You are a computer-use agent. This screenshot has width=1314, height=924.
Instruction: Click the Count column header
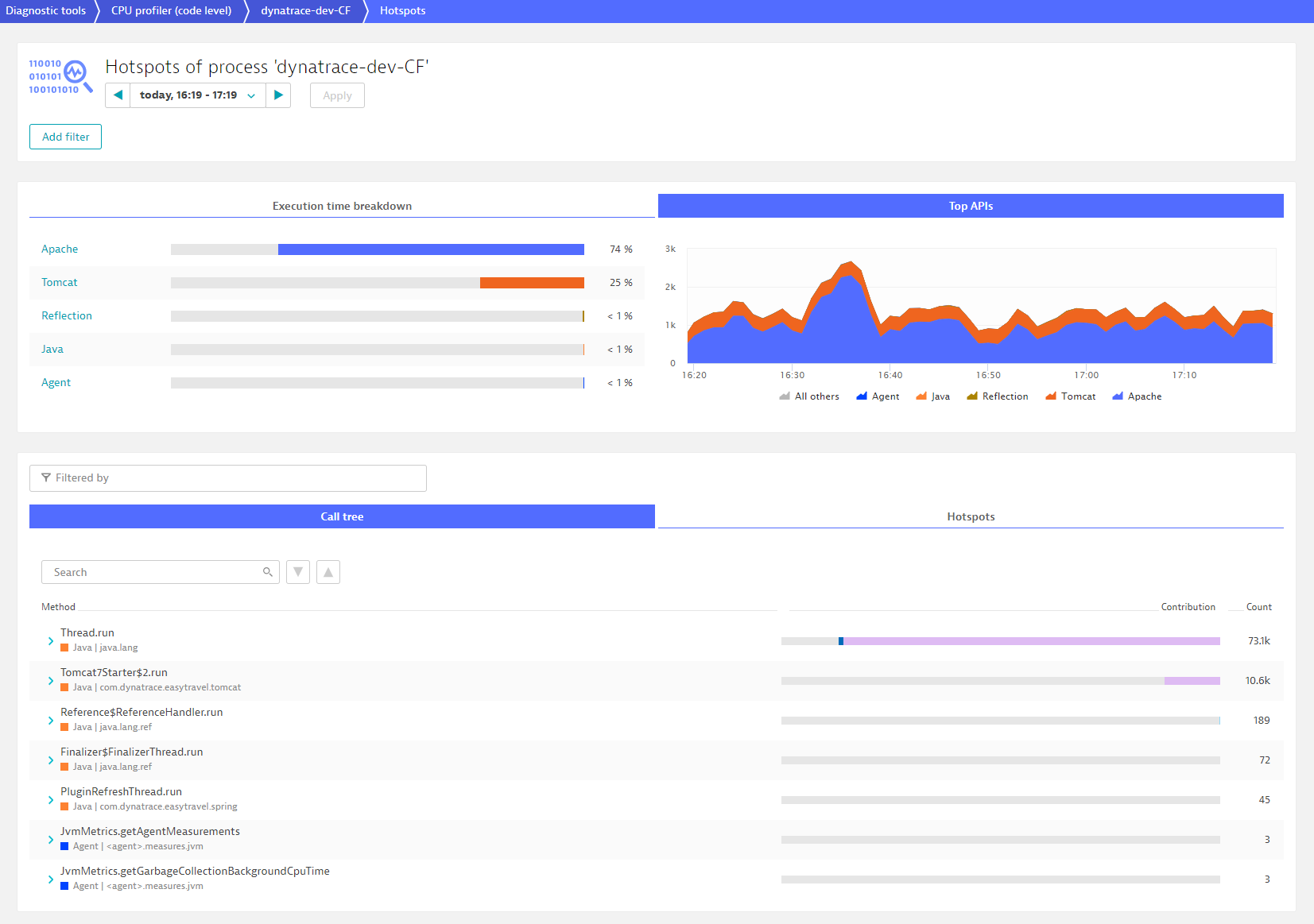coord(1258,607)
